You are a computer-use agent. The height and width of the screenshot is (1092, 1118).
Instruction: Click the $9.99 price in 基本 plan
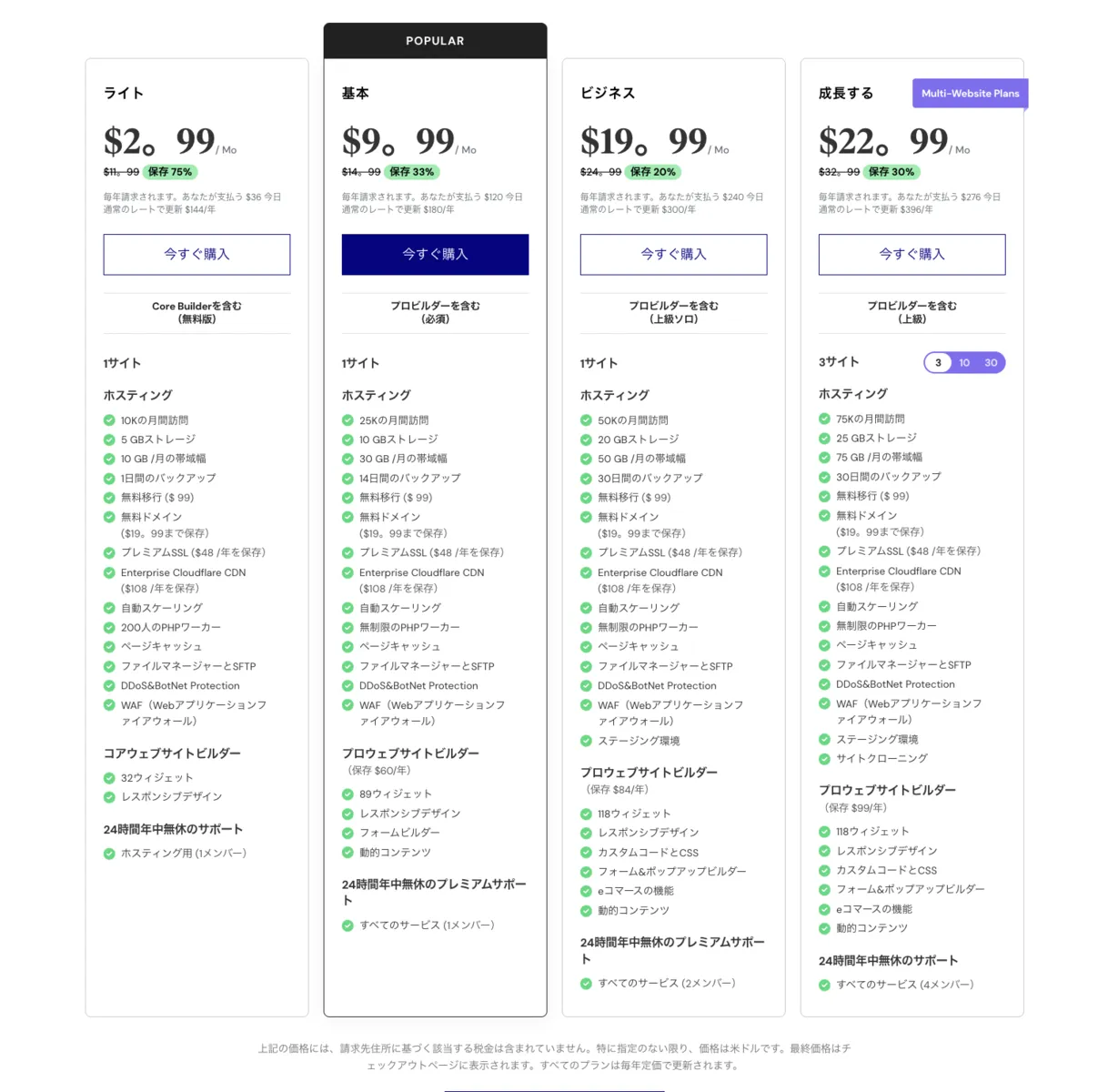[398, 142]
